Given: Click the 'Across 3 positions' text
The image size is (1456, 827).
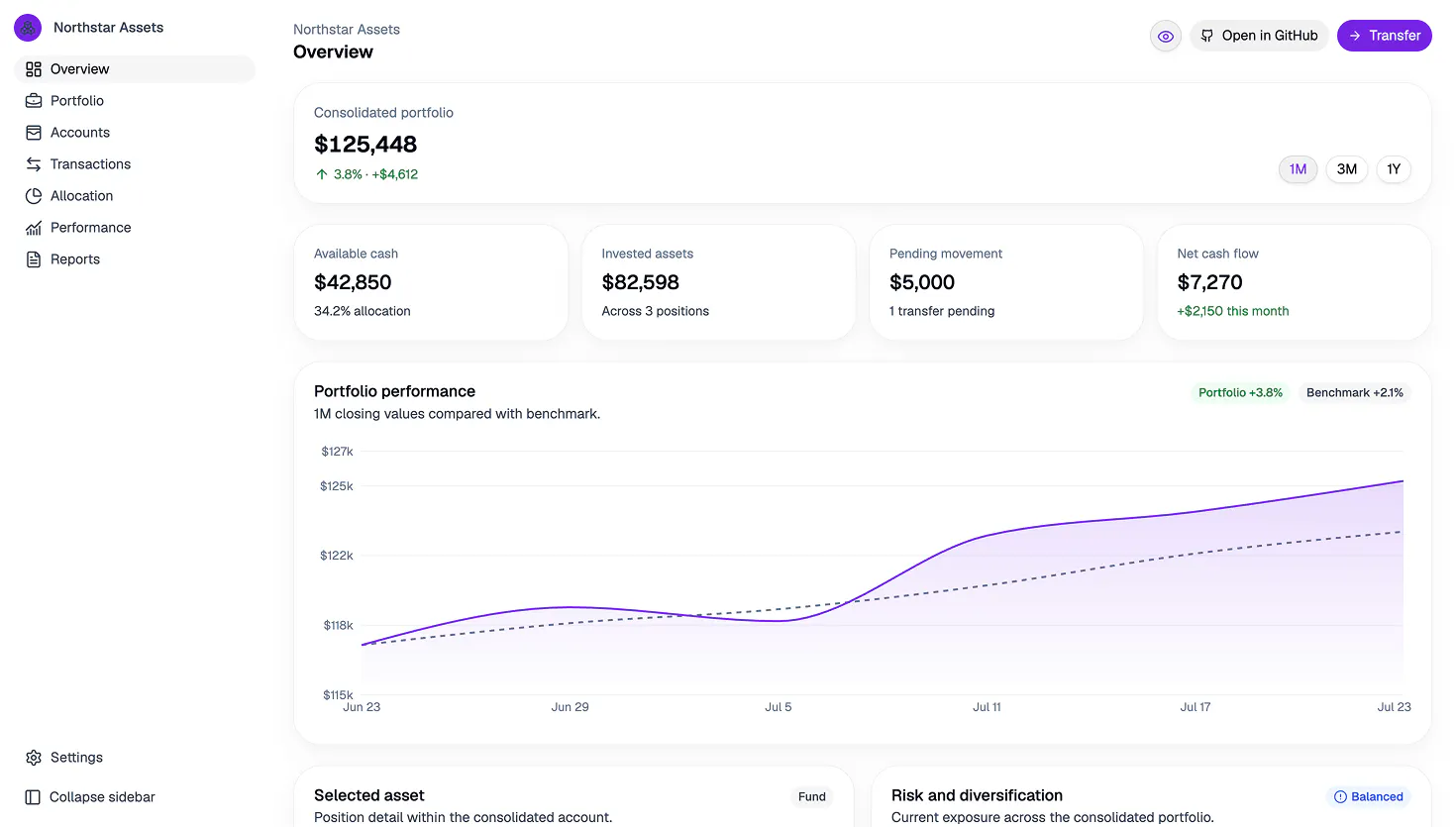Looking at the screenshot, I should (x=656, y=311).
